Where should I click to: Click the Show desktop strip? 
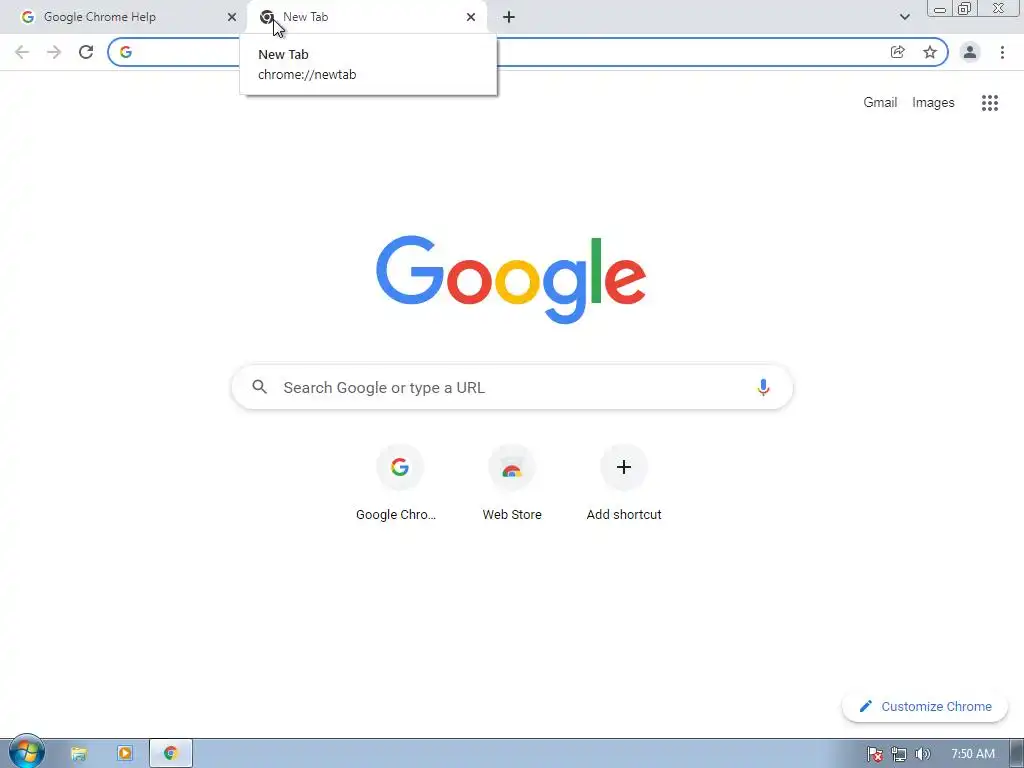pos(1017,754)
